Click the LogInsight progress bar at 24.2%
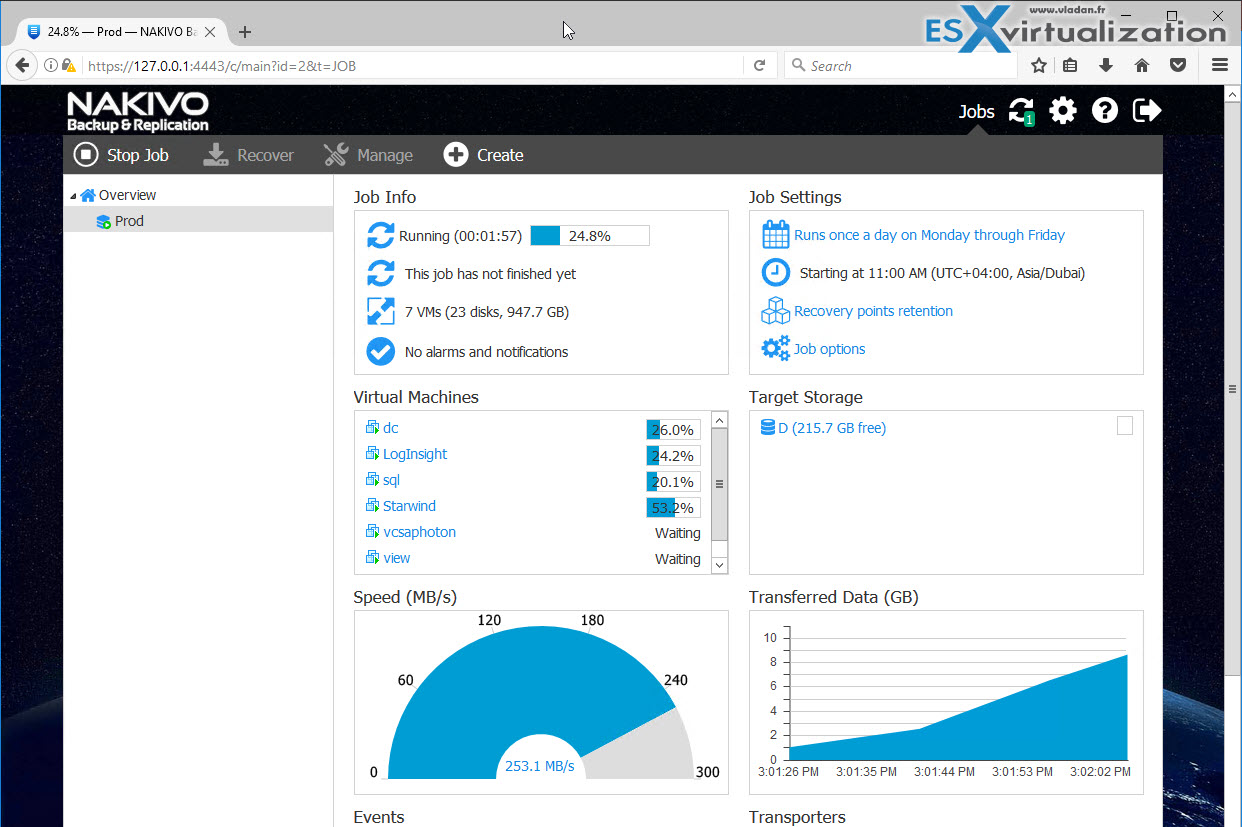This screenshot has height=827, width=1242. coord(673,456)
